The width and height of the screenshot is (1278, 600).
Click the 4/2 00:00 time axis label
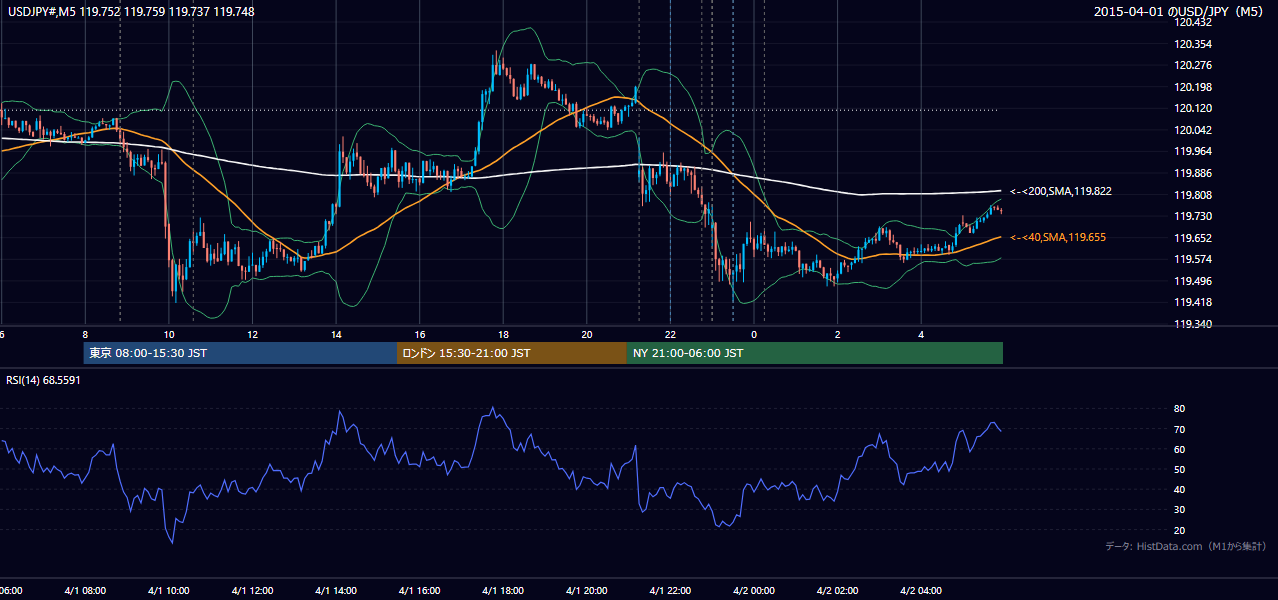[753, 590]
